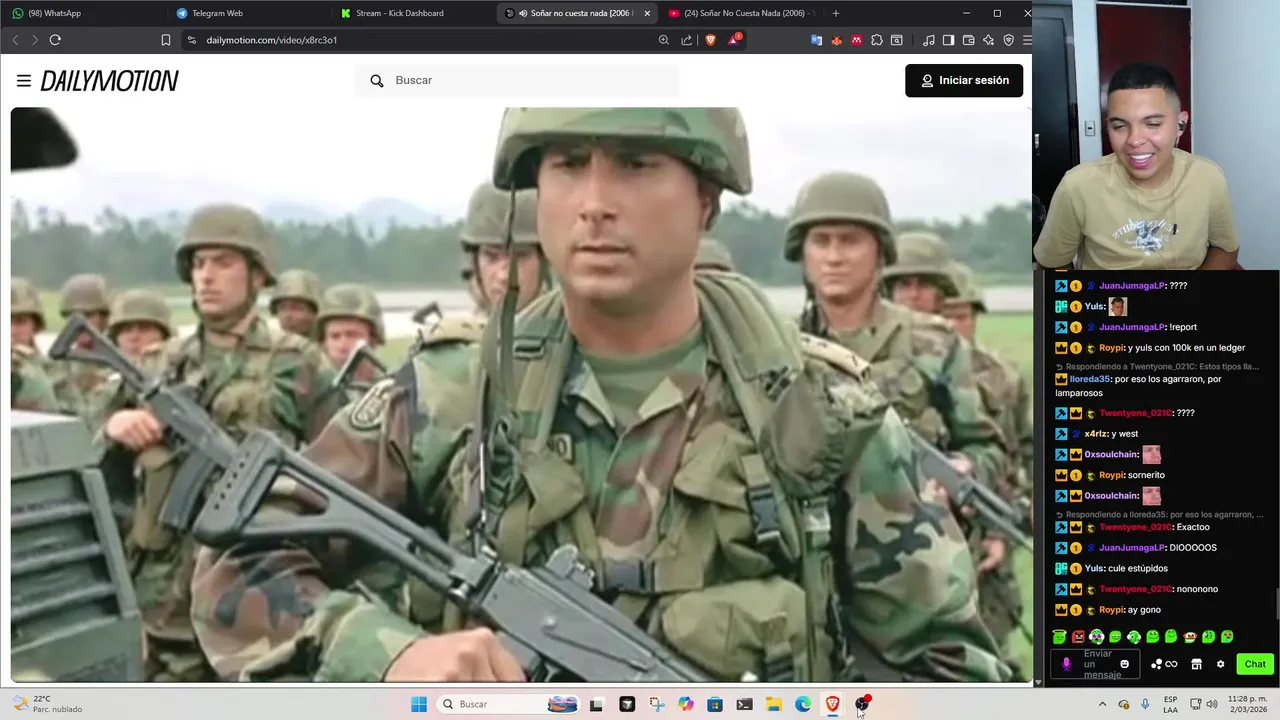Open chat settings gear
This screenshot has width=1280, height=720.
(x=1220, y=664)
